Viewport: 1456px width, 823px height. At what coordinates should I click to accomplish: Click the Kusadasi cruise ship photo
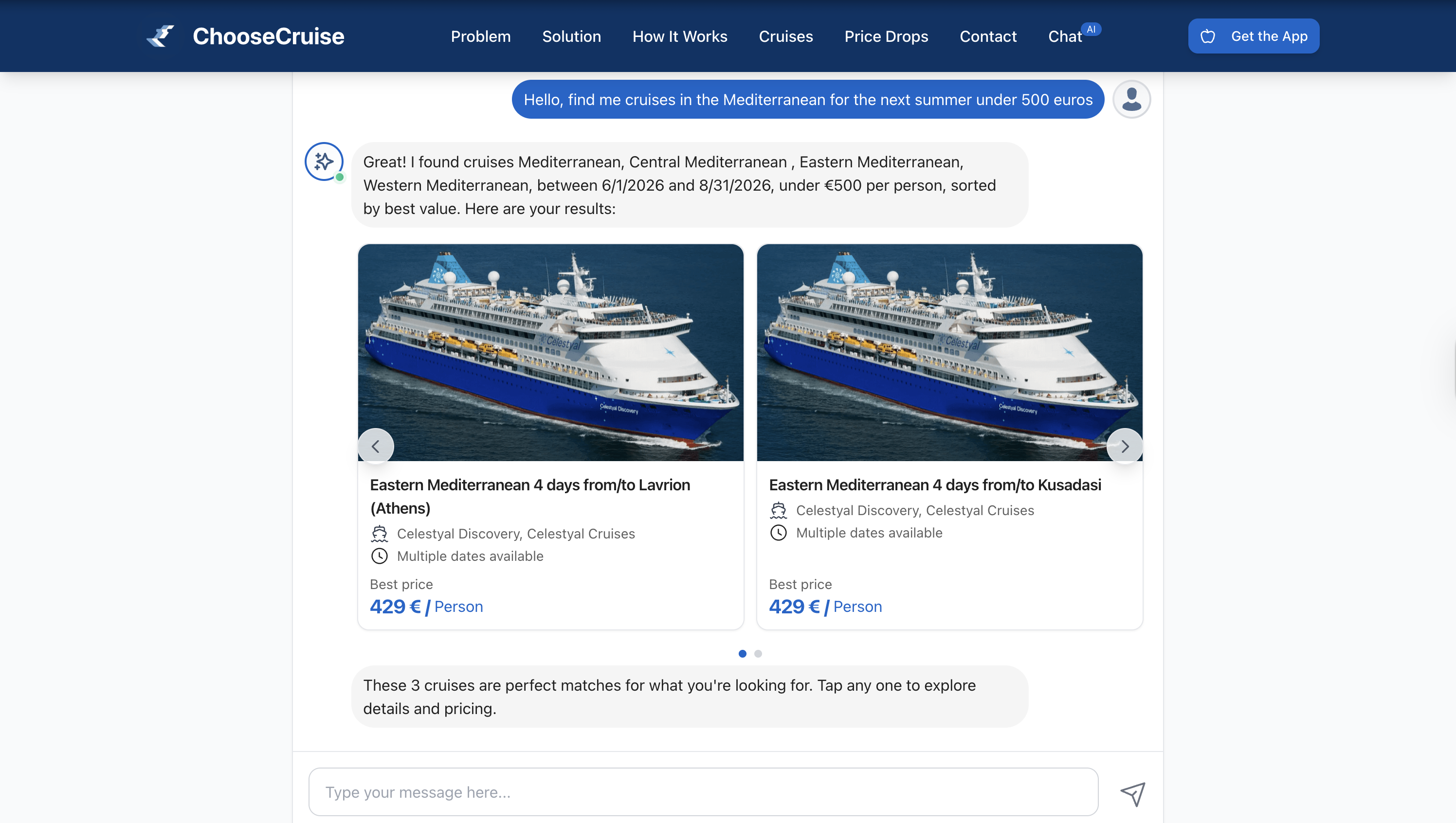tap(949, 352)
